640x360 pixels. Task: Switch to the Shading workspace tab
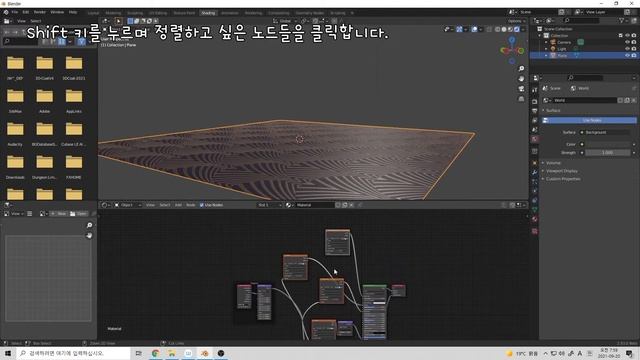208,13
